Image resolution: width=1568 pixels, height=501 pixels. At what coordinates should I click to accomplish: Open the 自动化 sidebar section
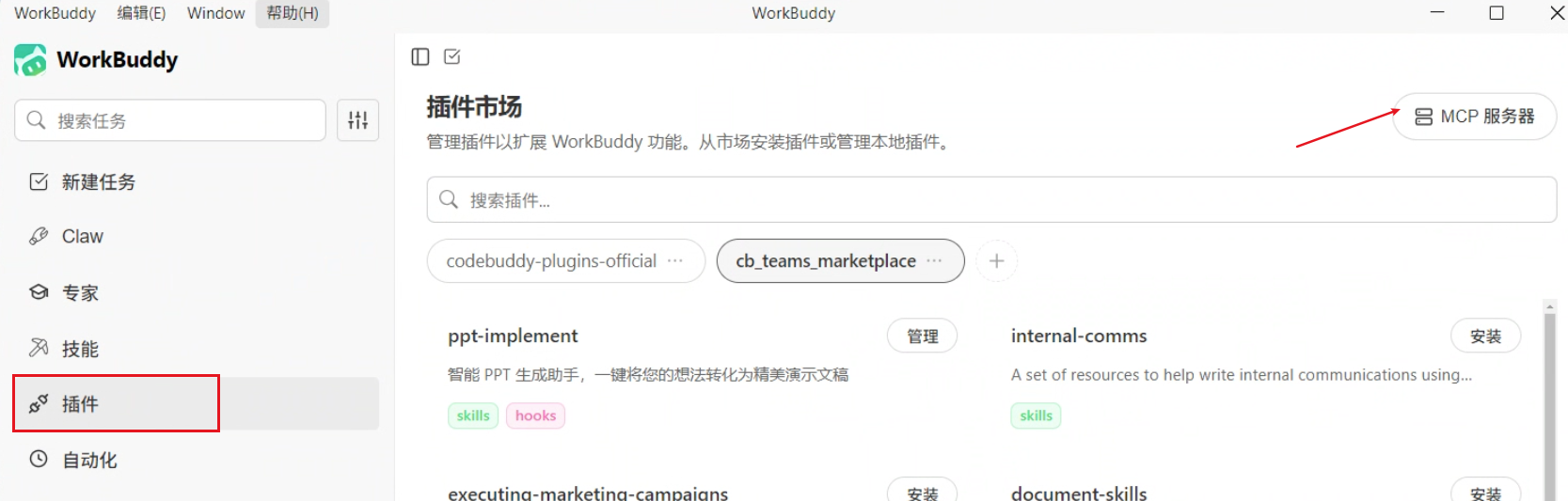point(196,460)
